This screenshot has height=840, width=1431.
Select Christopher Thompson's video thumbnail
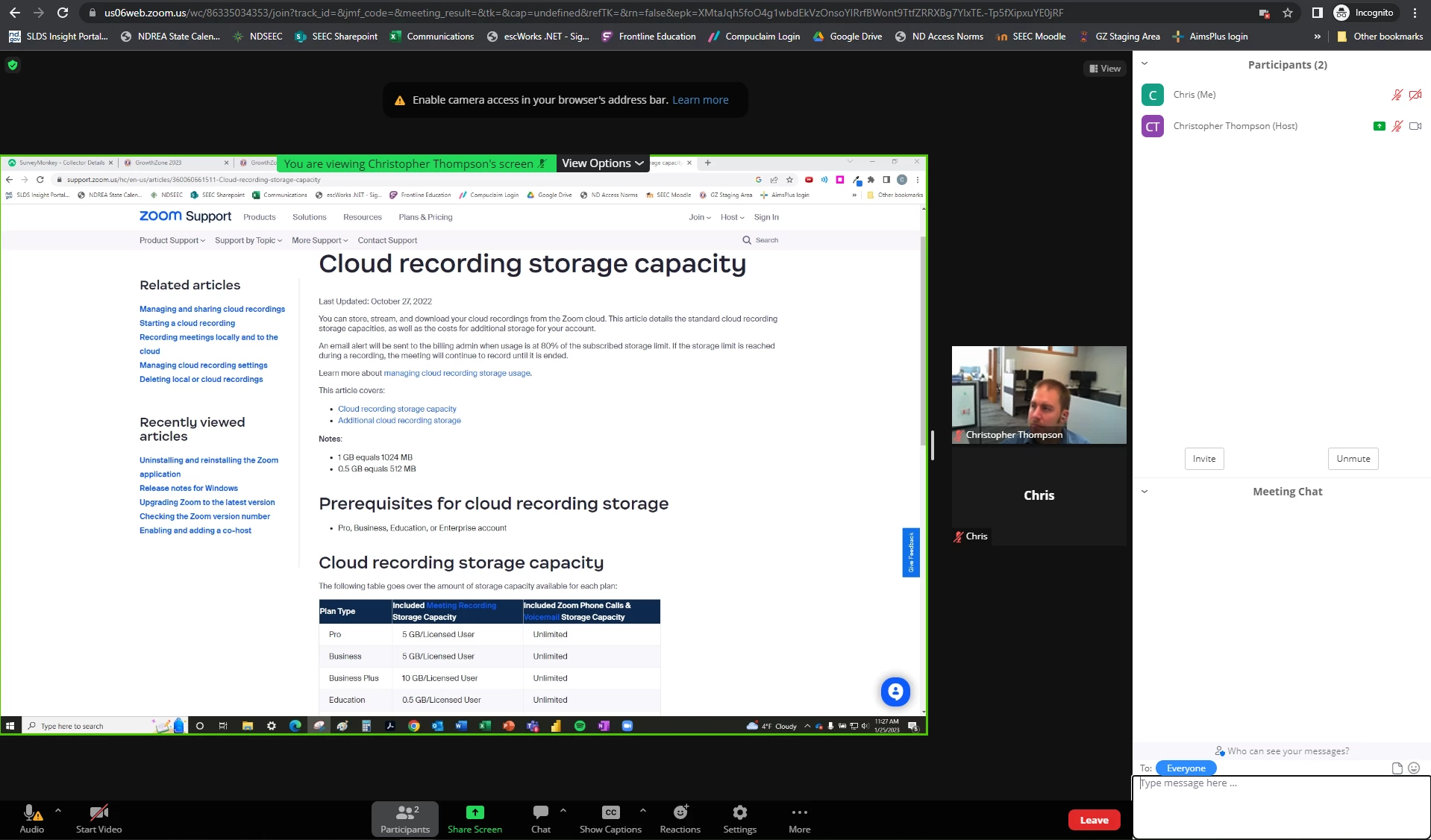point(1039,395)
